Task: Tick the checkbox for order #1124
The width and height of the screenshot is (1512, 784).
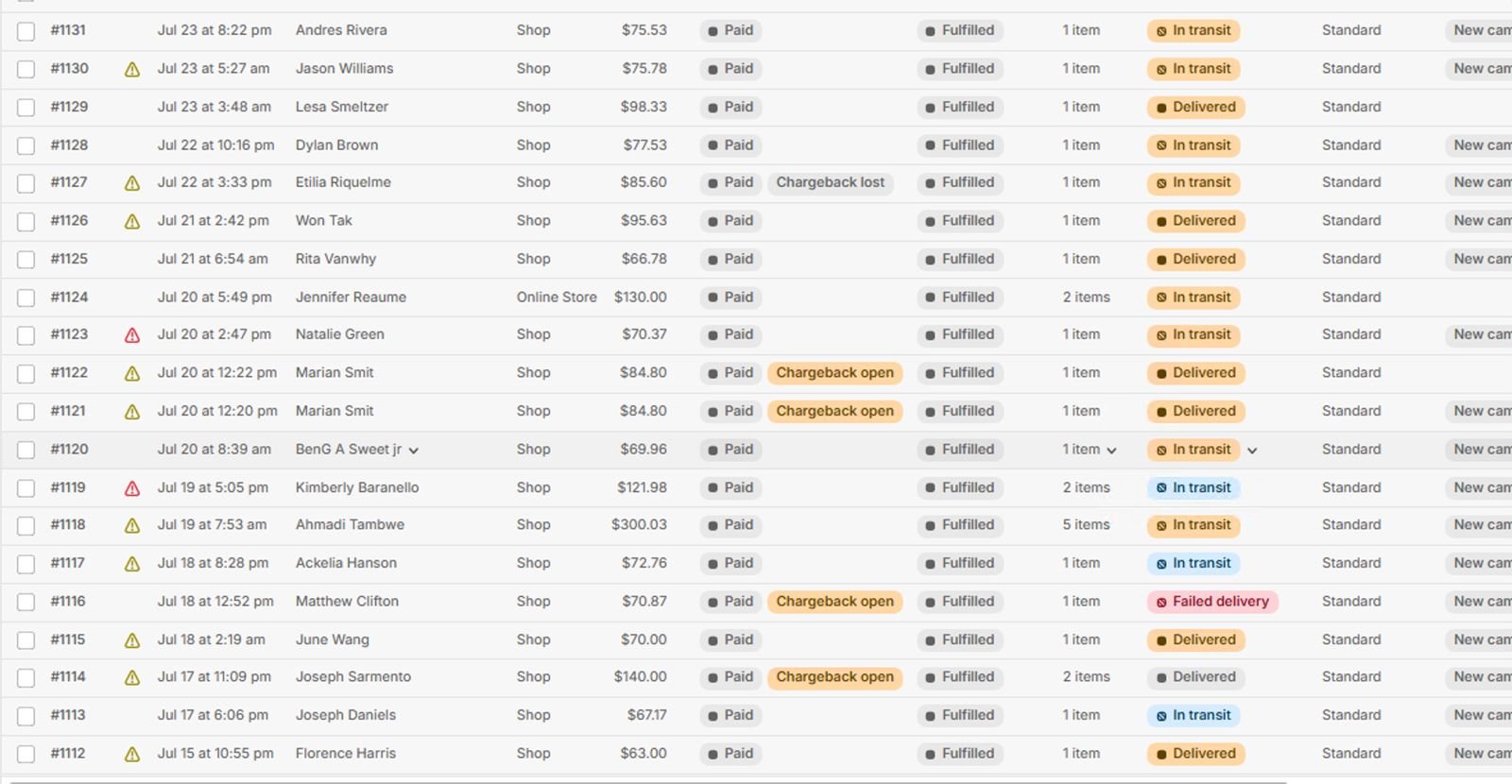Action: click(26, 298)
